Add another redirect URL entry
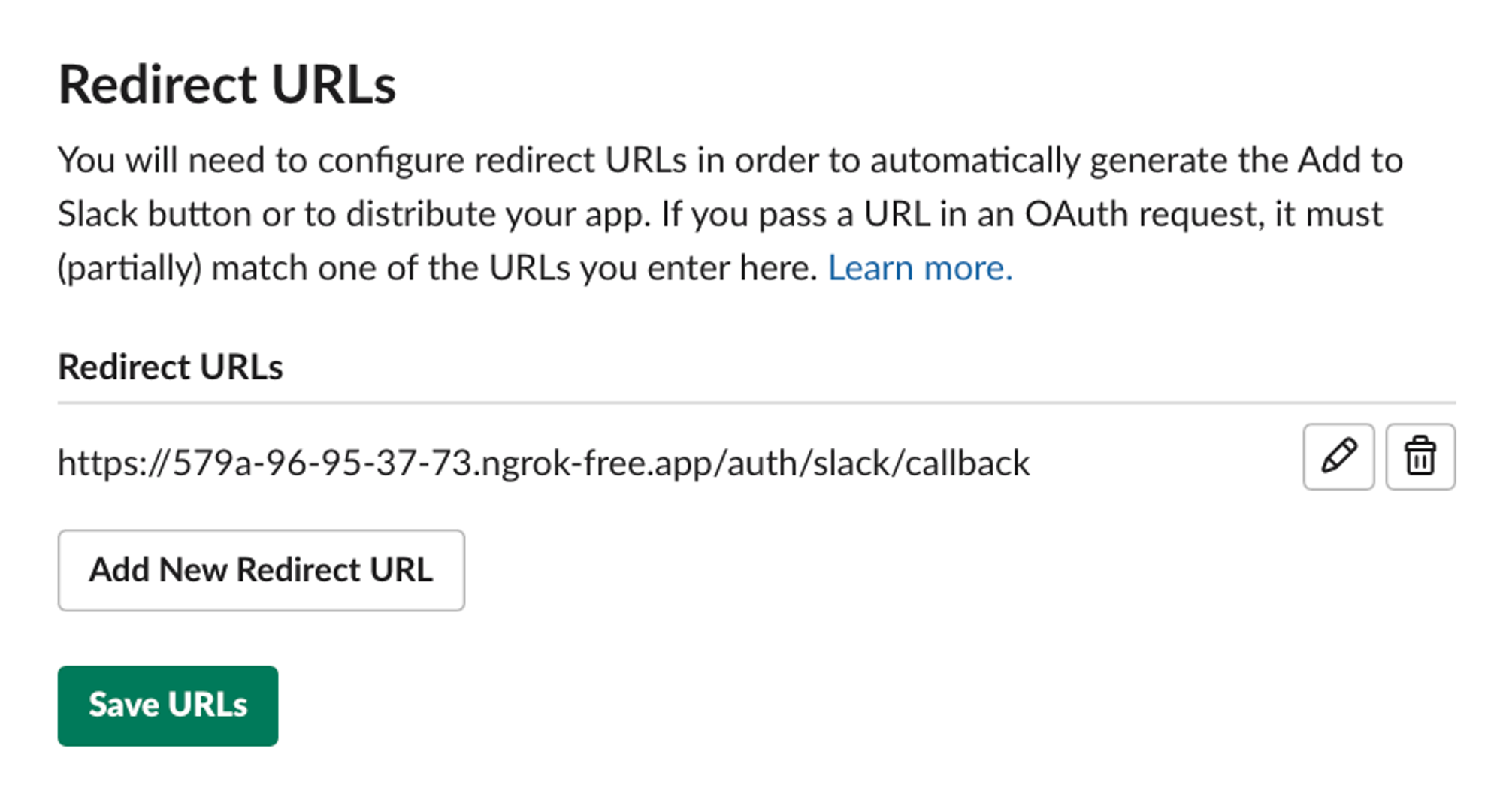 [x=262, y=570]
